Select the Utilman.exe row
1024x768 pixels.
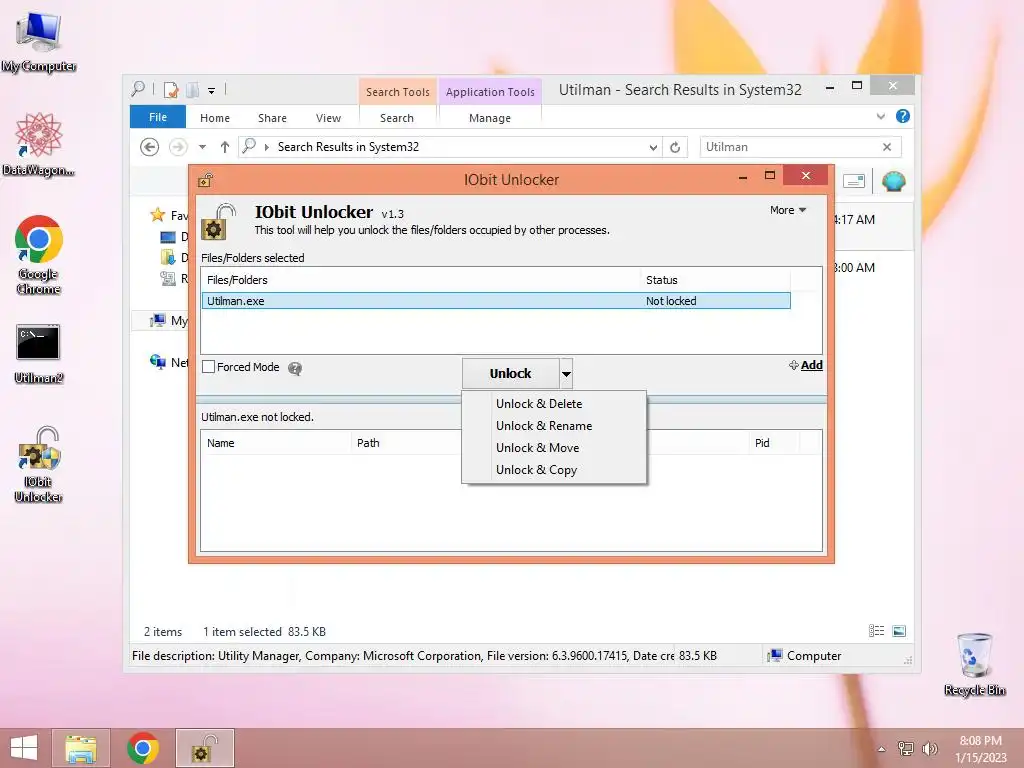(x=496, y=301)
